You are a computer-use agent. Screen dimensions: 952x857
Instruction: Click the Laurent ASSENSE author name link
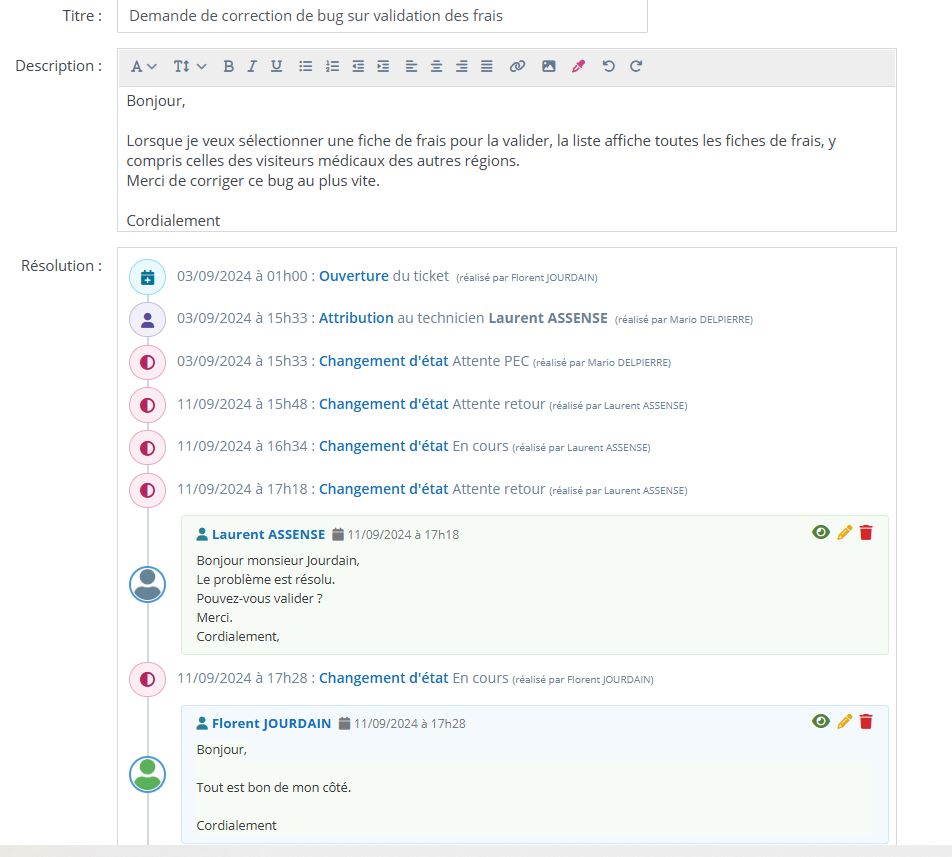pos(268,534)
